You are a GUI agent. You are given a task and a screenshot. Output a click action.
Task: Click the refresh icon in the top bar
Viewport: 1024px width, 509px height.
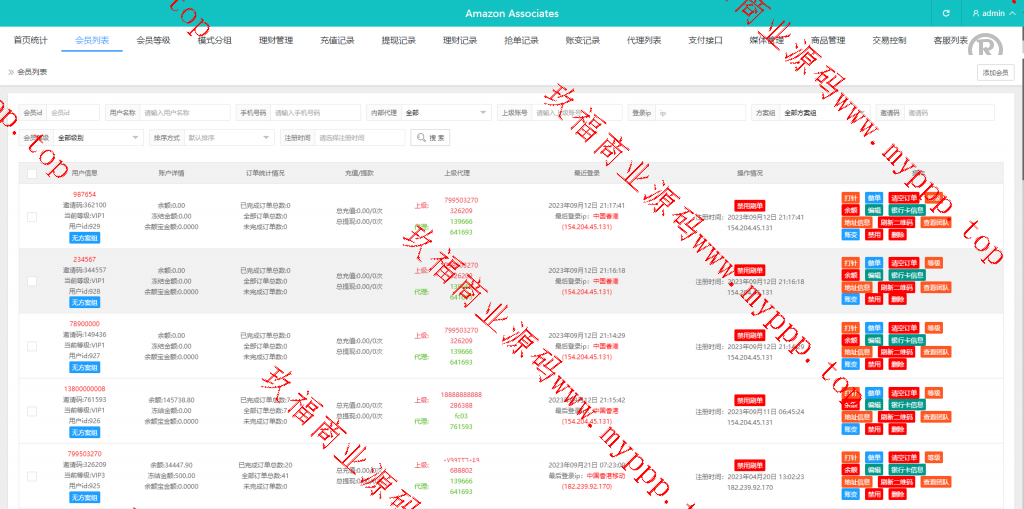click(x=946, y=13)
